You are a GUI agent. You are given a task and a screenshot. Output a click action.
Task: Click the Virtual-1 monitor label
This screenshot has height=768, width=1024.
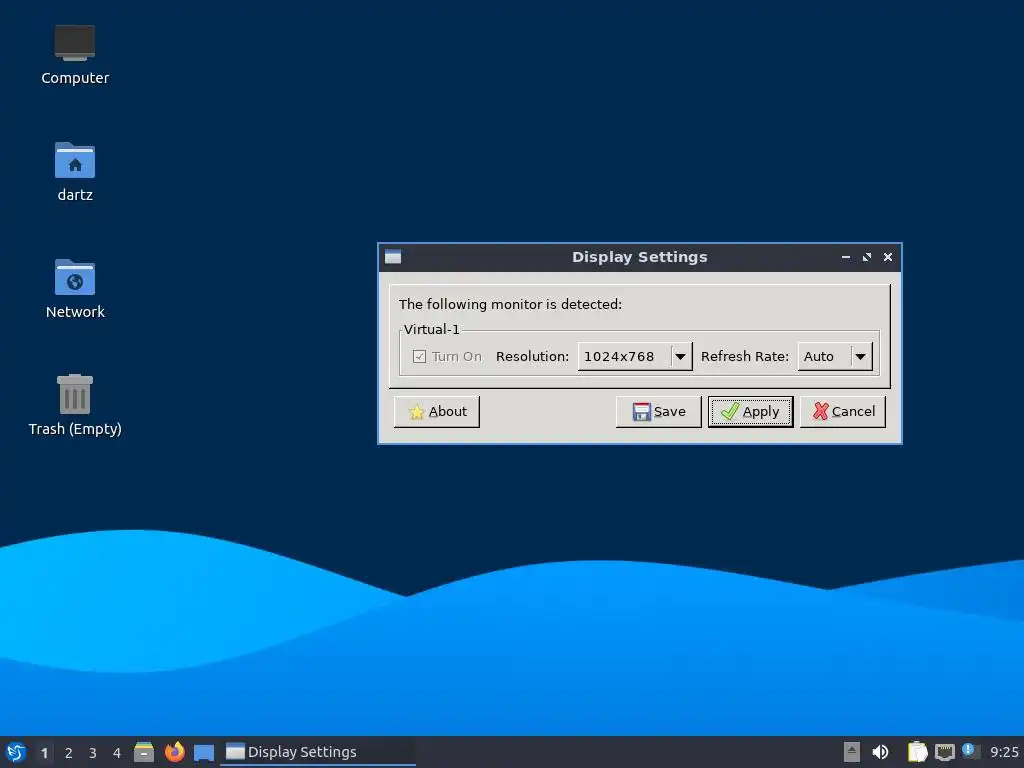point(432,329)
